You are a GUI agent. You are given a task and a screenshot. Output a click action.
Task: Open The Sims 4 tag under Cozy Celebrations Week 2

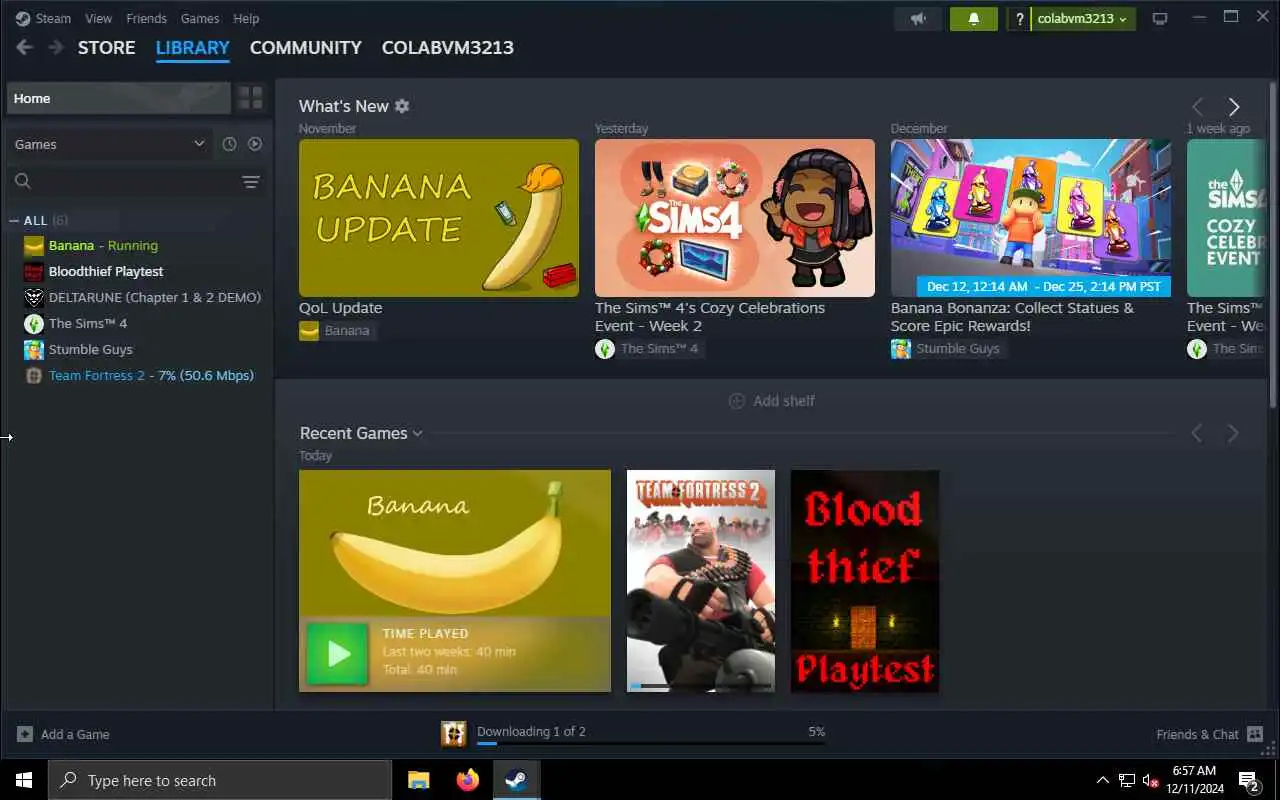(649, 348)
